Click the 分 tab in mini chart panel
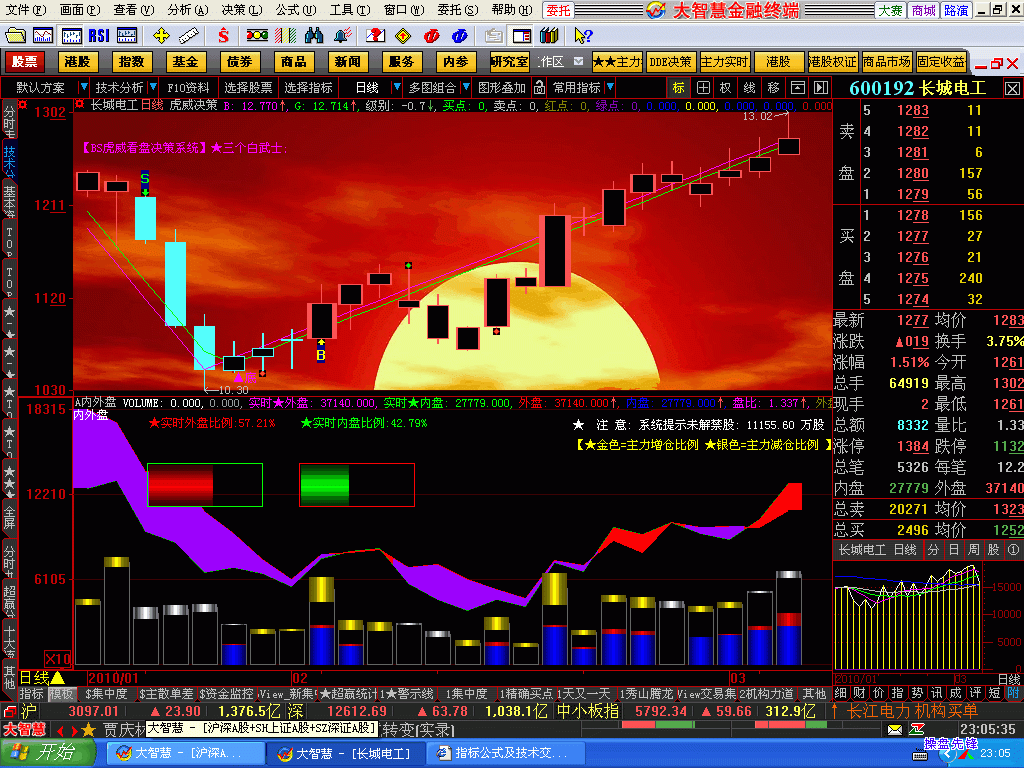Viewport: 1024px width, 768px height. point(933,550)
